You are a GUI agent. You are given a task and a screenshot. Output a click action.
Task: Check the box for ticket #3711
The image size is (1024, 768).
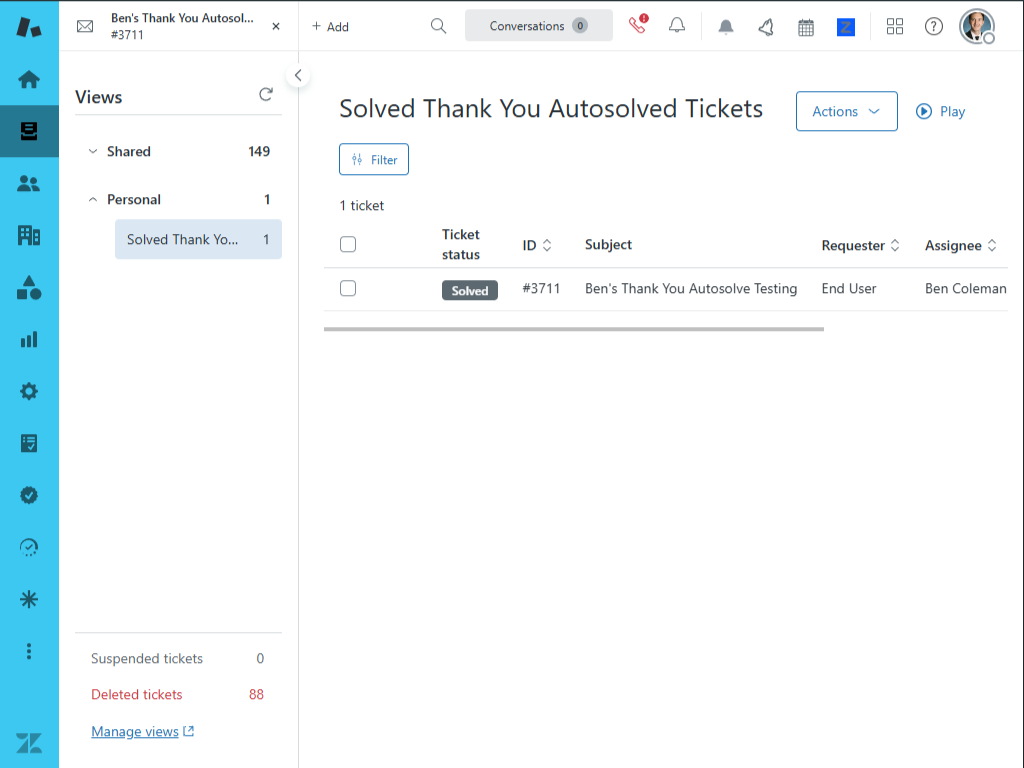point(348,288)
